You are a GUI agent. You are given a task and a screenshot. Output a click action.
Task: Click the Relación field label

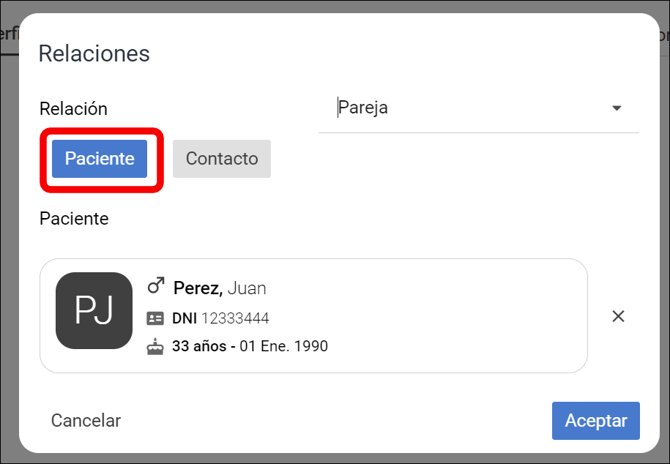(x=73, y=109)
